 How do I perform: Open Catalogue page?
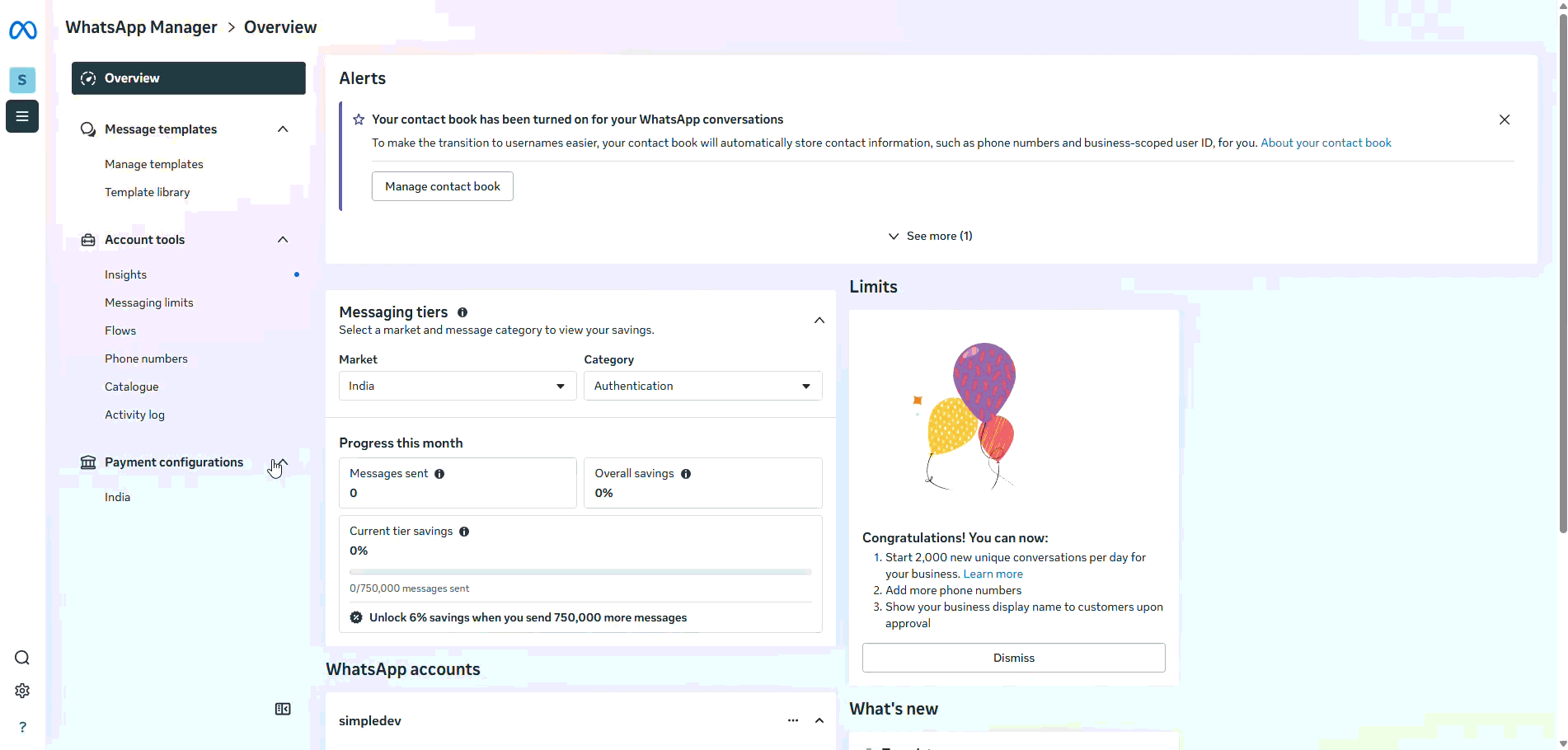point(132,387)
